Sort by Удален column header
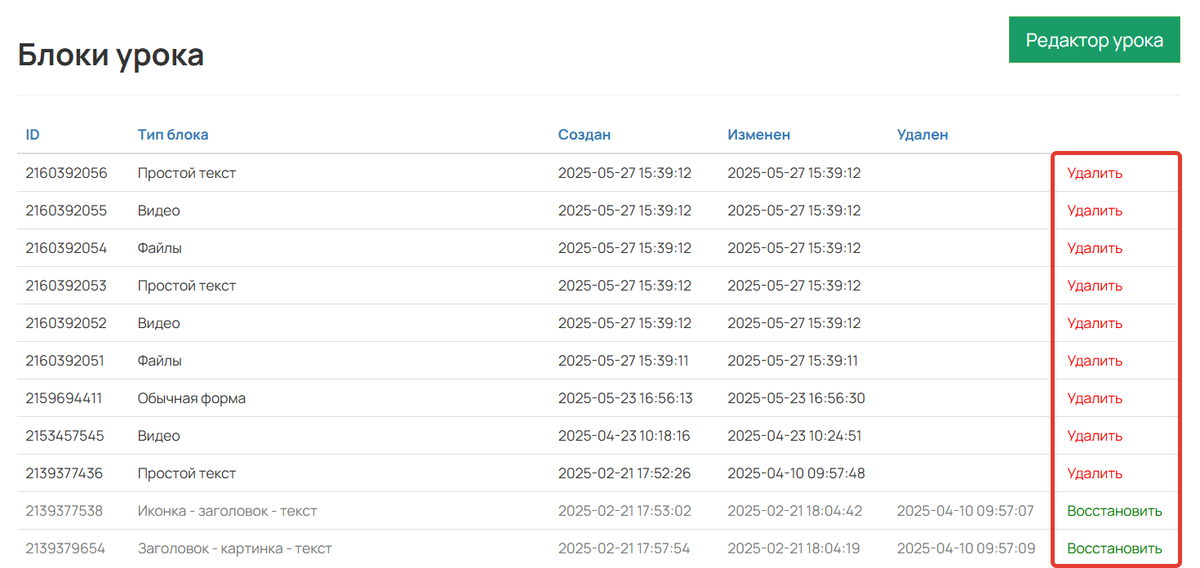Screen dimensions: 1200x568 [922, 134]
